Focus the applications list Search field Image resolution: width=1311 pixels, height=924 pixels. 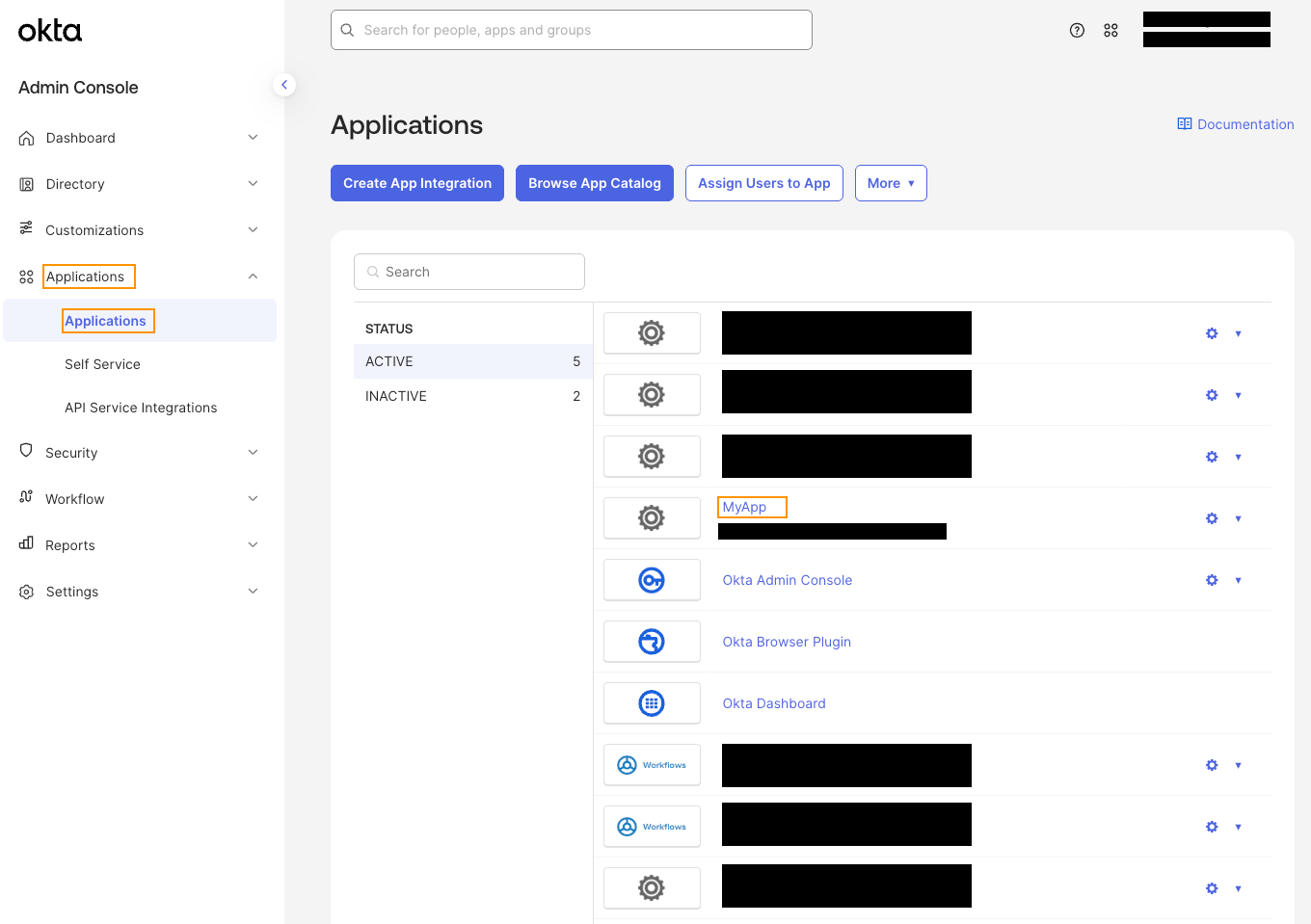coord(469,272)
